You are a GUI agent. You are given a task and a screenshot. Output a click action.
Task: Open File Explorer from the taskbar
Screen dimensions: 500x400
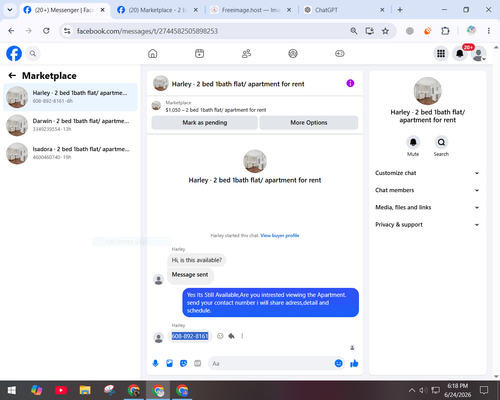85,390
